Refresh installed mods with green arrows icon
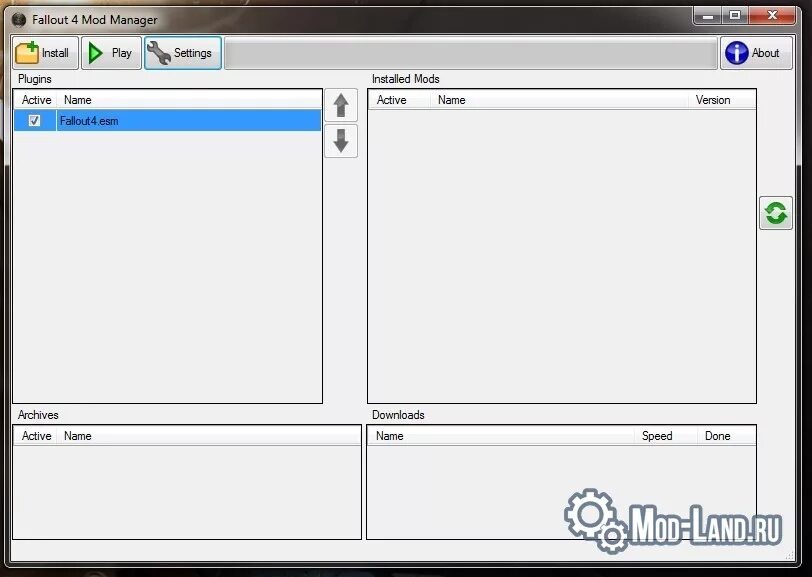This screenshot has height=577, width=812. (776, 213)
